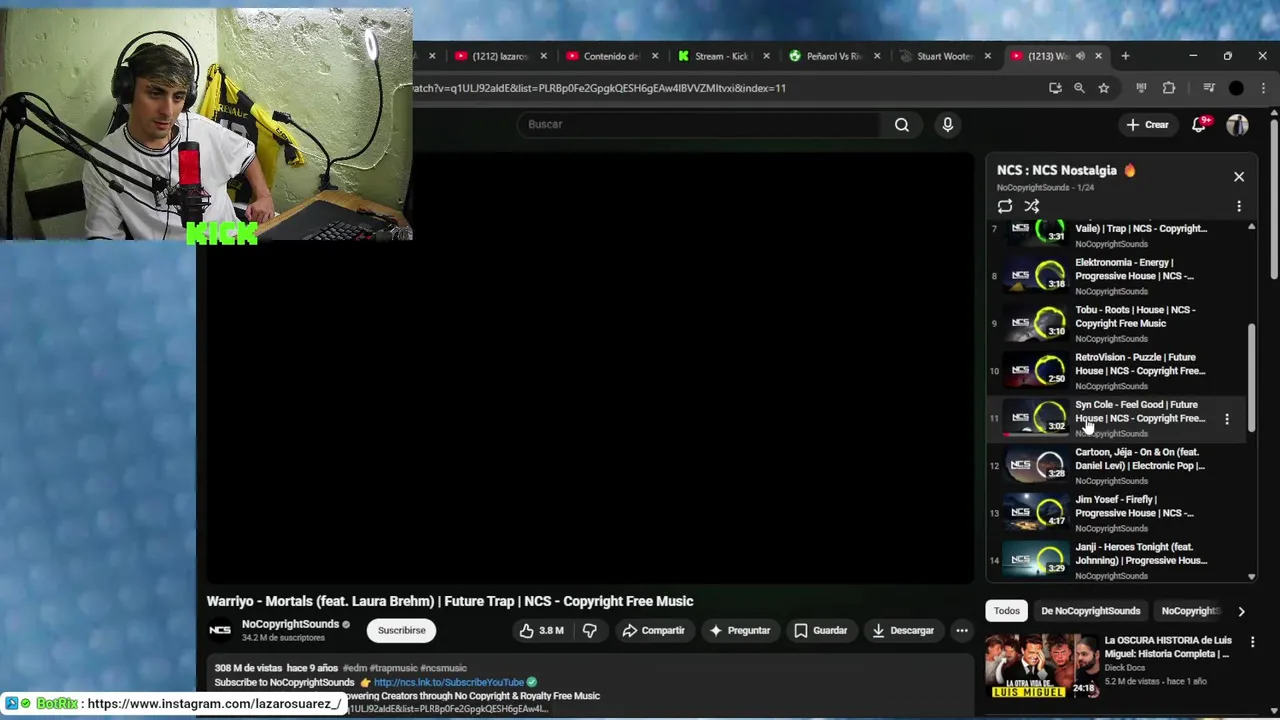Like the video with thumbs up
This screenshot has width=1280, height=720.
(541, 631)
